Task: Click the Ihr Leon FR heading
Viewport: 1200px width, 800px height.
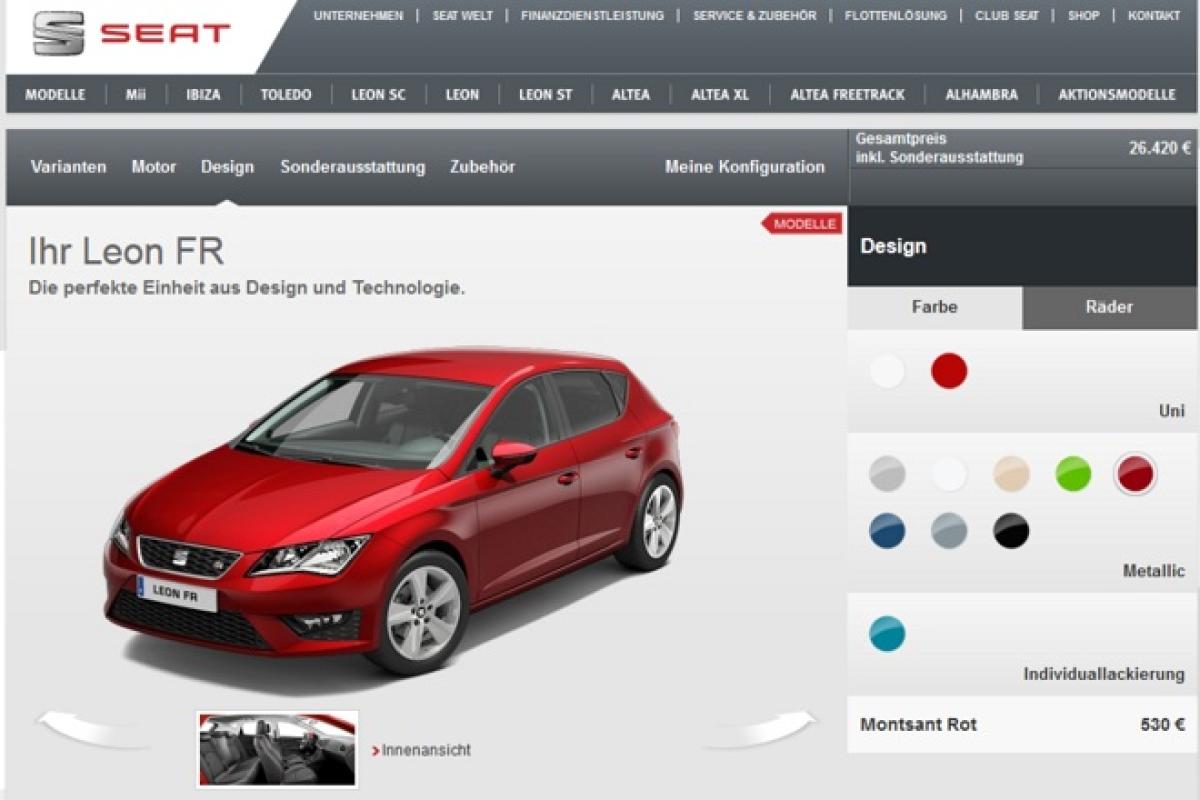Action: pos(126,251)
